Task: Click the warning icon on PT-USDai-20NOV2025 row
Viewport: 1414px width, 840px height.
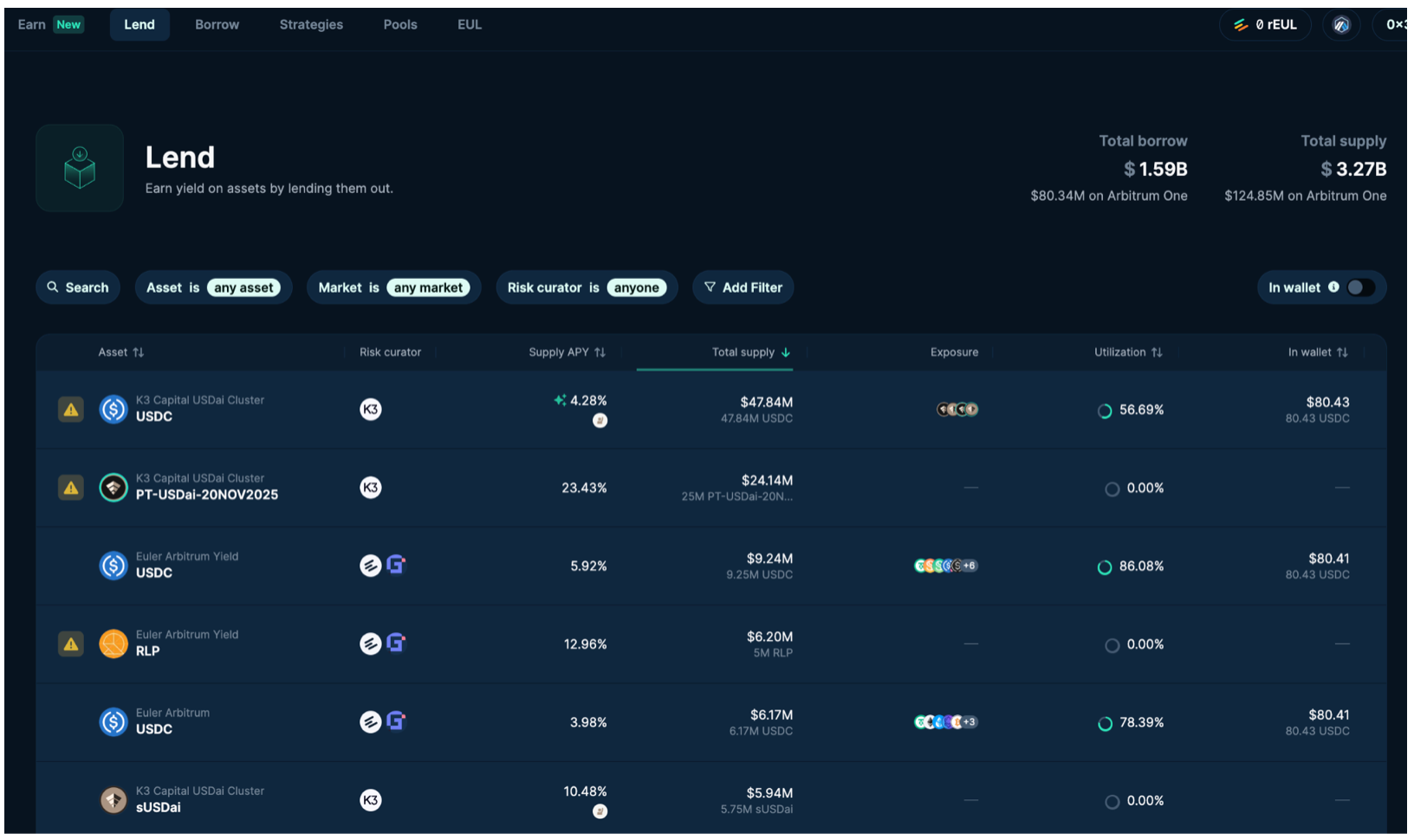Action: point(71,488)
